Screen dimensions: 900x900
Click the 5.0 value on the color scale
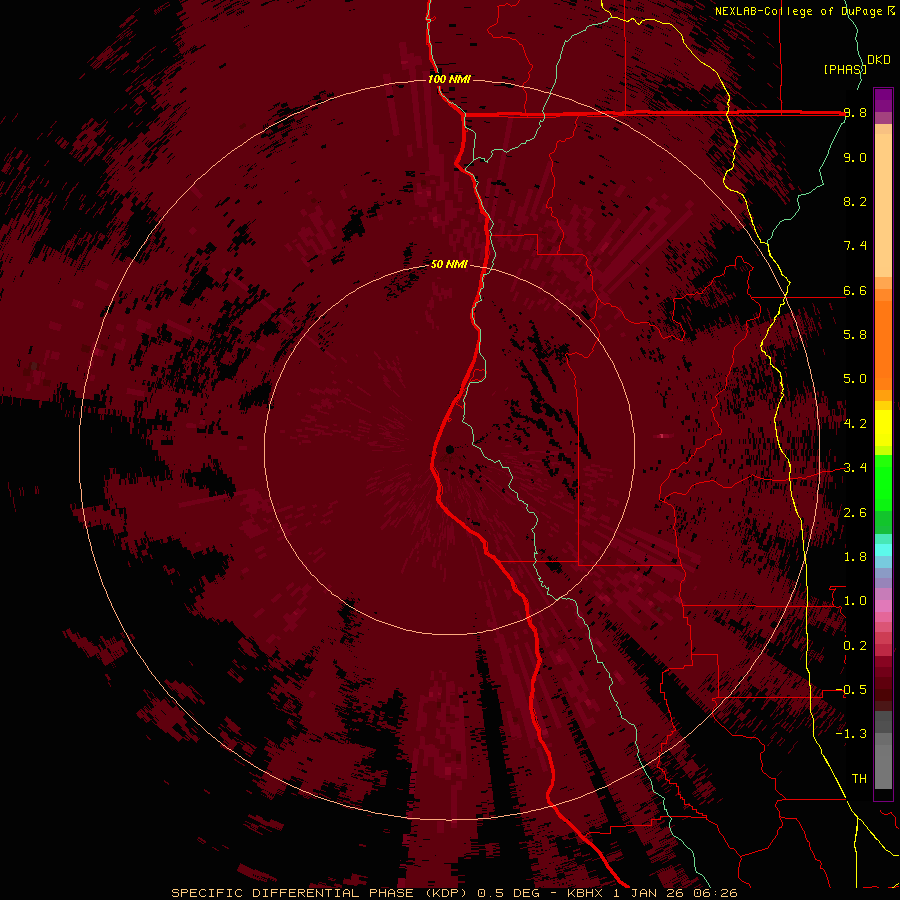tap(855, 379)
